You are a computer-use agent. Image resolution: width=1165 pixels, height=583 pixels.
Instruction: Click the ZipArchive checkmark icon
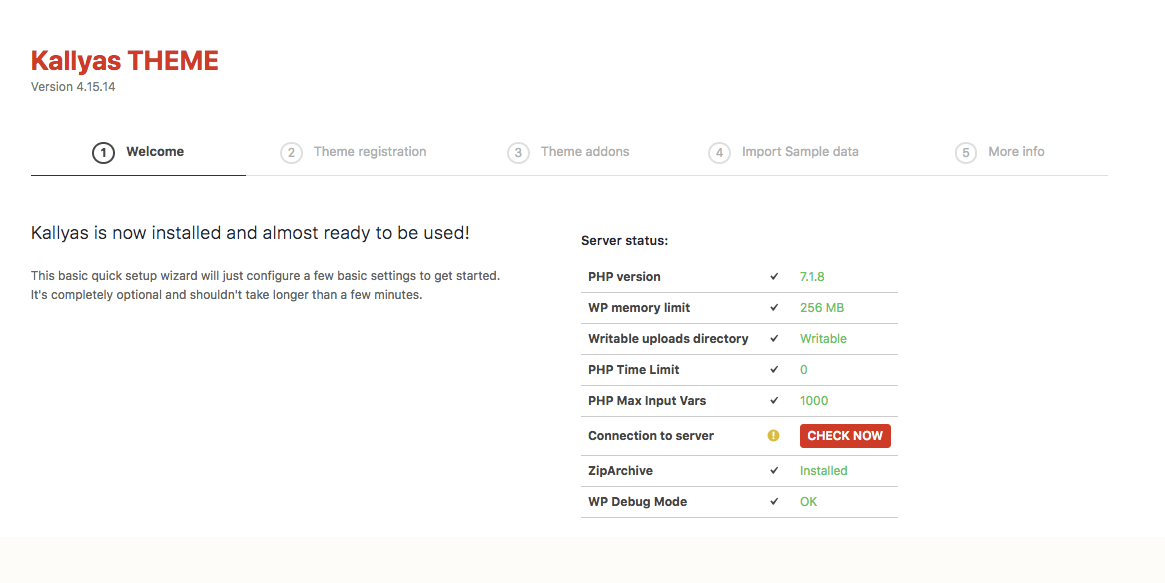[774, 471]
